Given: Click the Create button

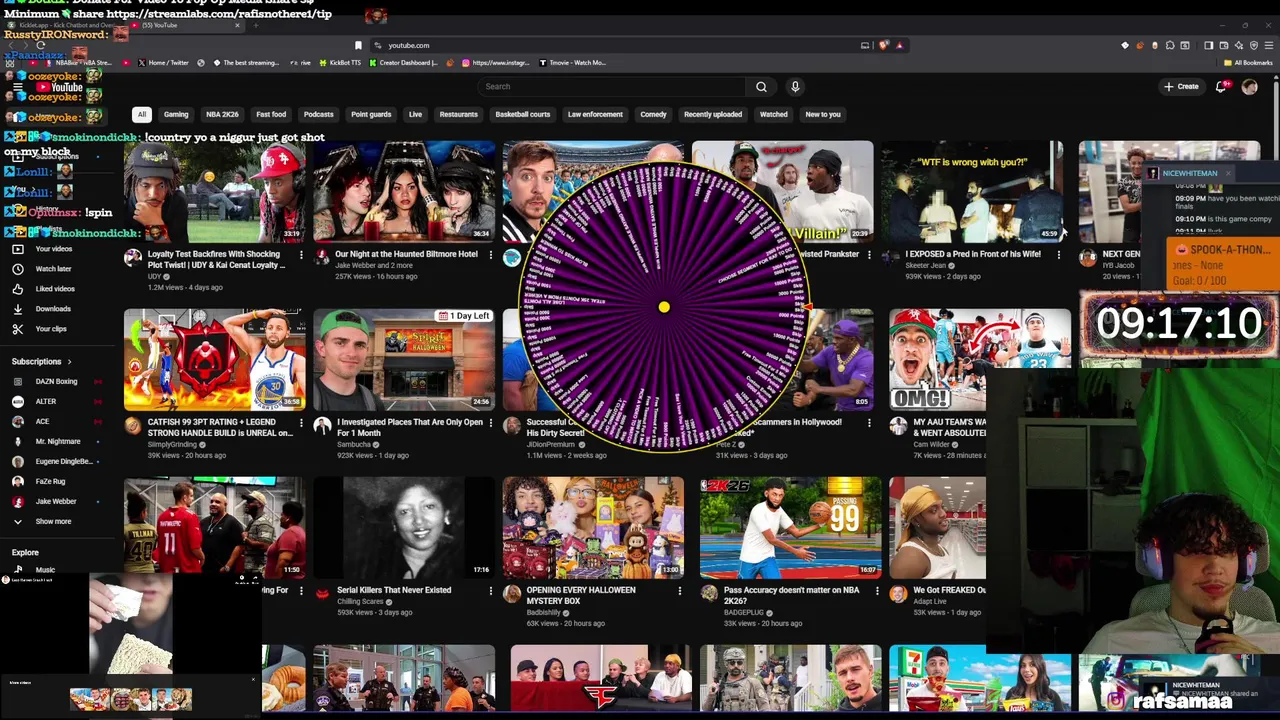Looking at the screenshot, I should (1181, 87).
